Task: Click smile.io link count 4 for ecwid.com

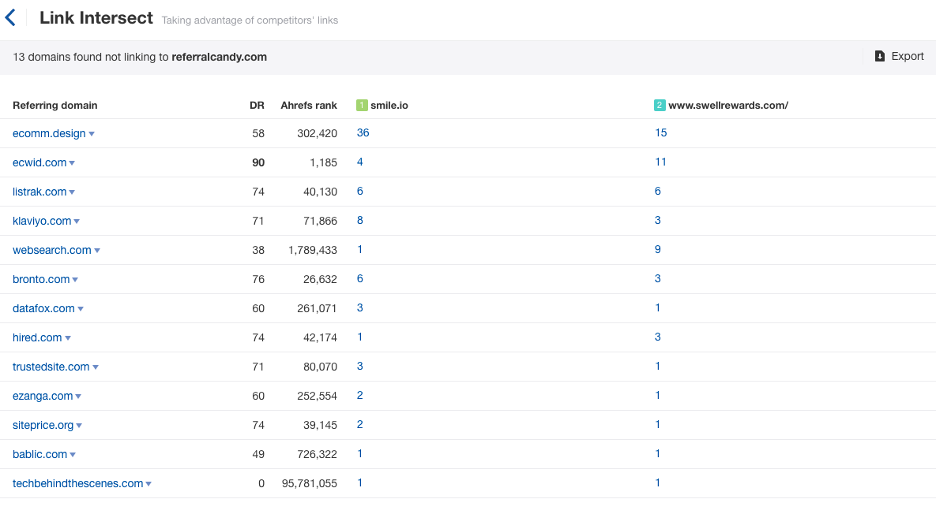Action: [360, 162]
